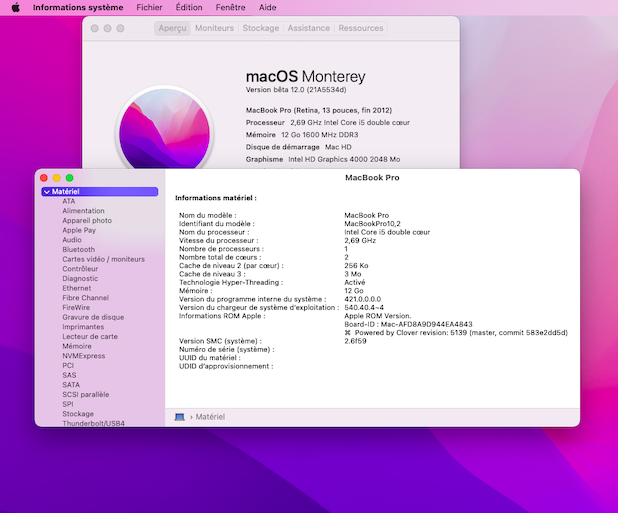This screenshot has width=618, height=513.
Task: Open the Informations système menu
Action: coord(78,7)
